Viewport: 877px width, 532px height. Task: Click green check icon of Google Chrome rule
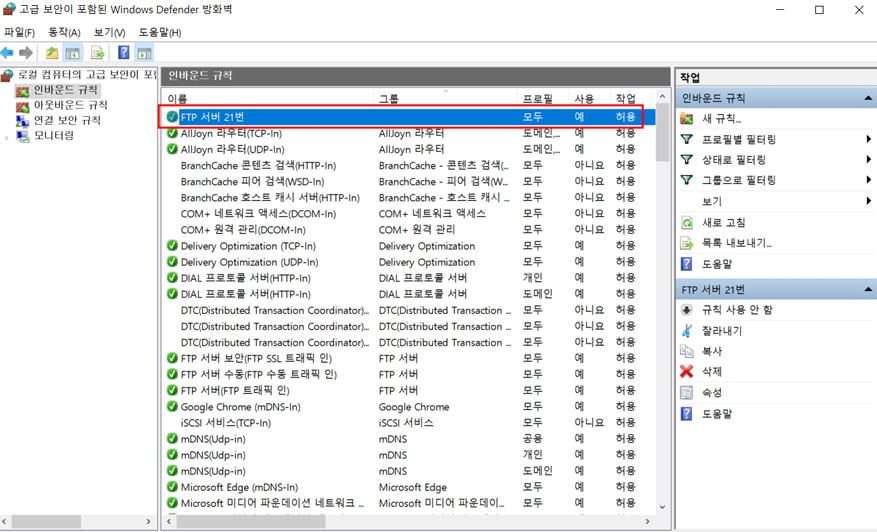172,407
